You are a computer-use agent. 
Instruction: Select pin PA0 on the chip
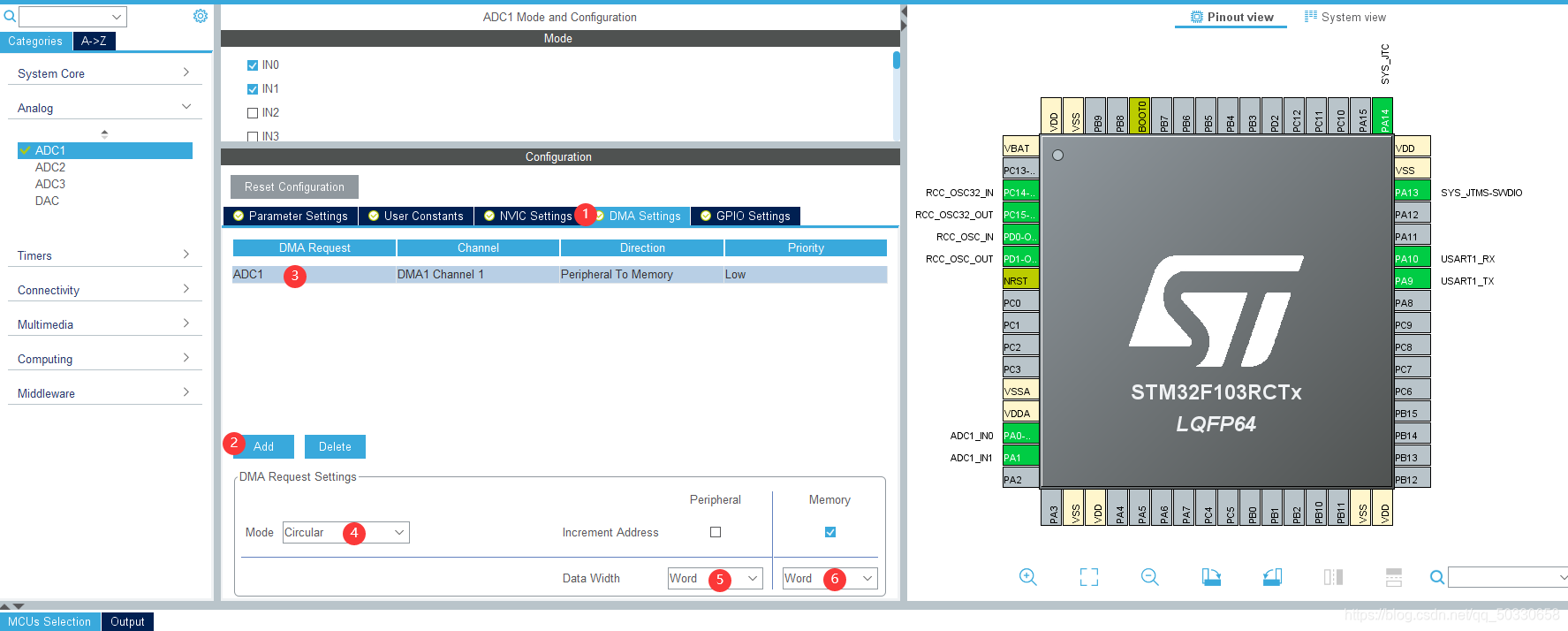tap(1020, 435)
